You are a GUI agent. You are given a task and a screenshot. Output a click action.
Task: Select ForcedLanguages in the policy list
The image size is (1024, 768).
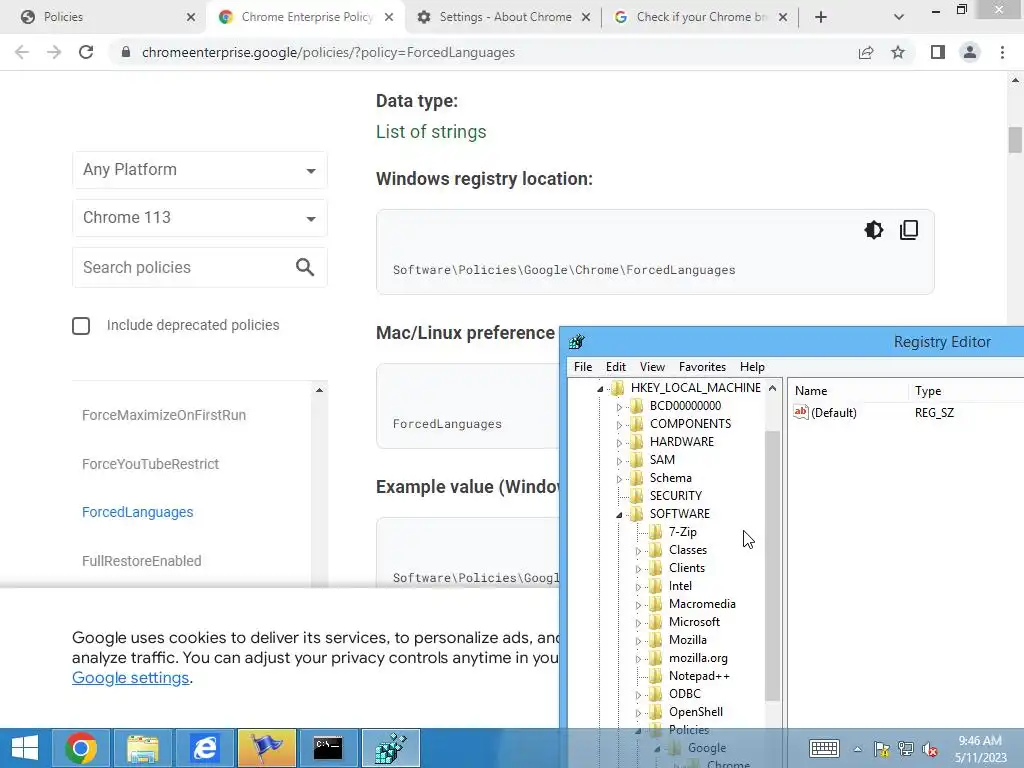tap(138, 512)
